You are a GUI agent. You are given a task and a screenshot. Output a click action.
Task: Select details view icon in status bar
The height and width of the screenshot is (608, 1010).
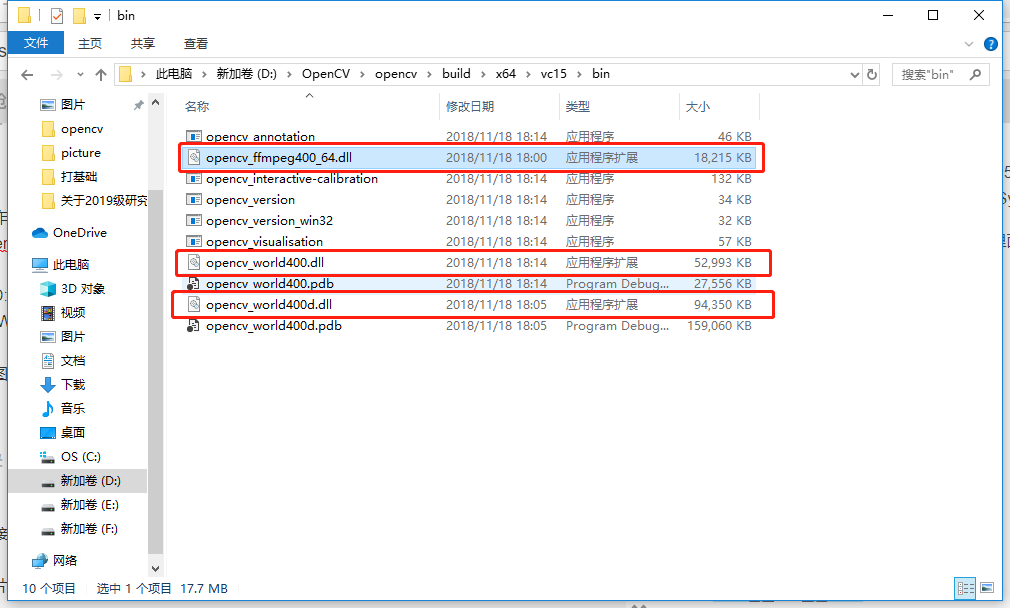point(965,588)
